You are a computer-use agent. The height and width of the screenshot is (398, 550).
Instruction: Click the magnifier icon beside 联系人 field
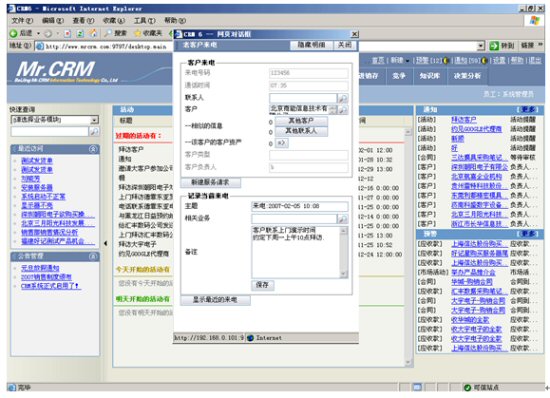click(x=343, y=98)
